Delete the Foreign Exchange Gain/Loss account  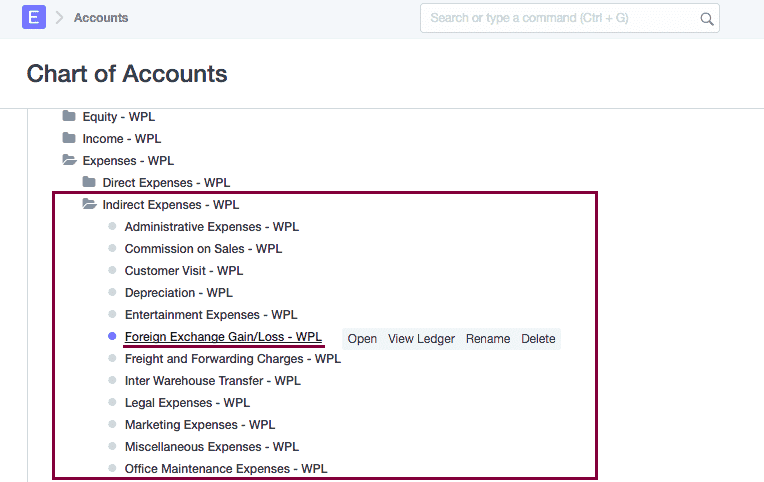pyautogui.click(x=538, y=339)
